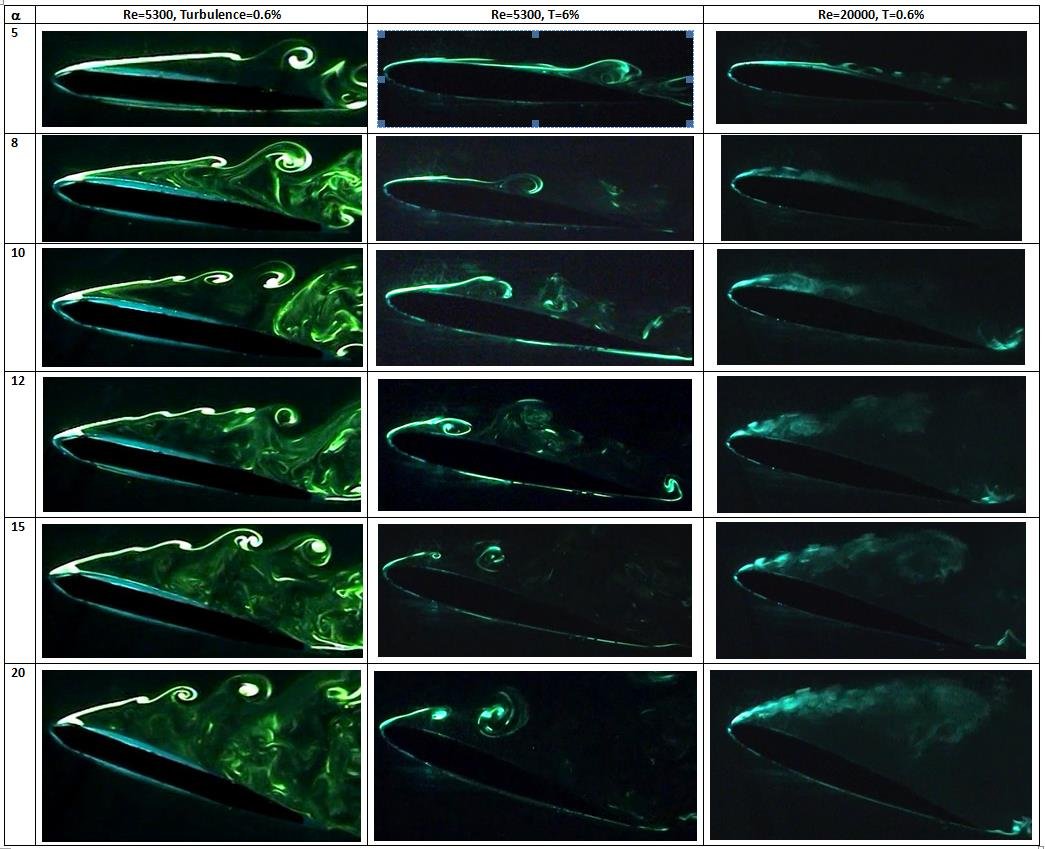Select the α=5 image under Re=5300, Turbulence=0.6%
1045x849 pixels.
pos(204,78)
